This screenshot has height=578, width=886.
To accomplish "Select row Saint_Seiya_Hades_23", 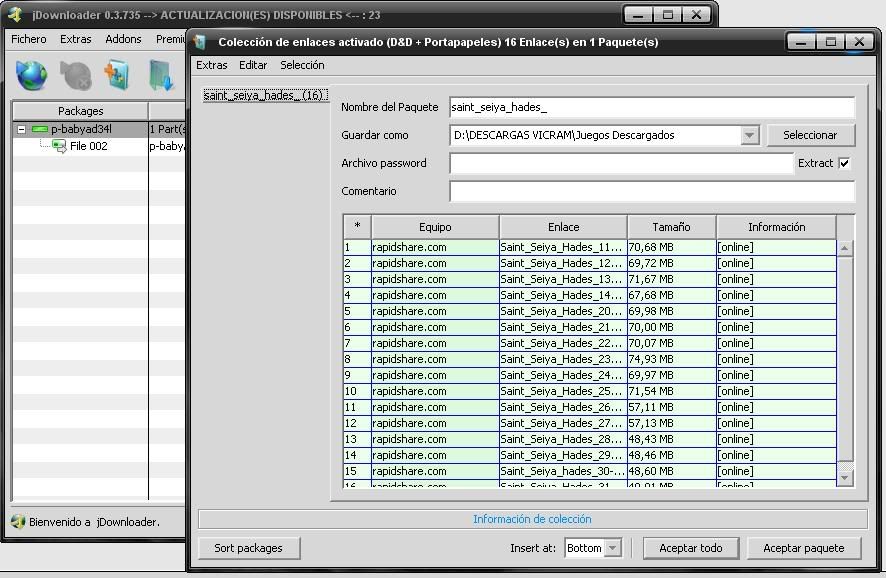I will point(589,359).
